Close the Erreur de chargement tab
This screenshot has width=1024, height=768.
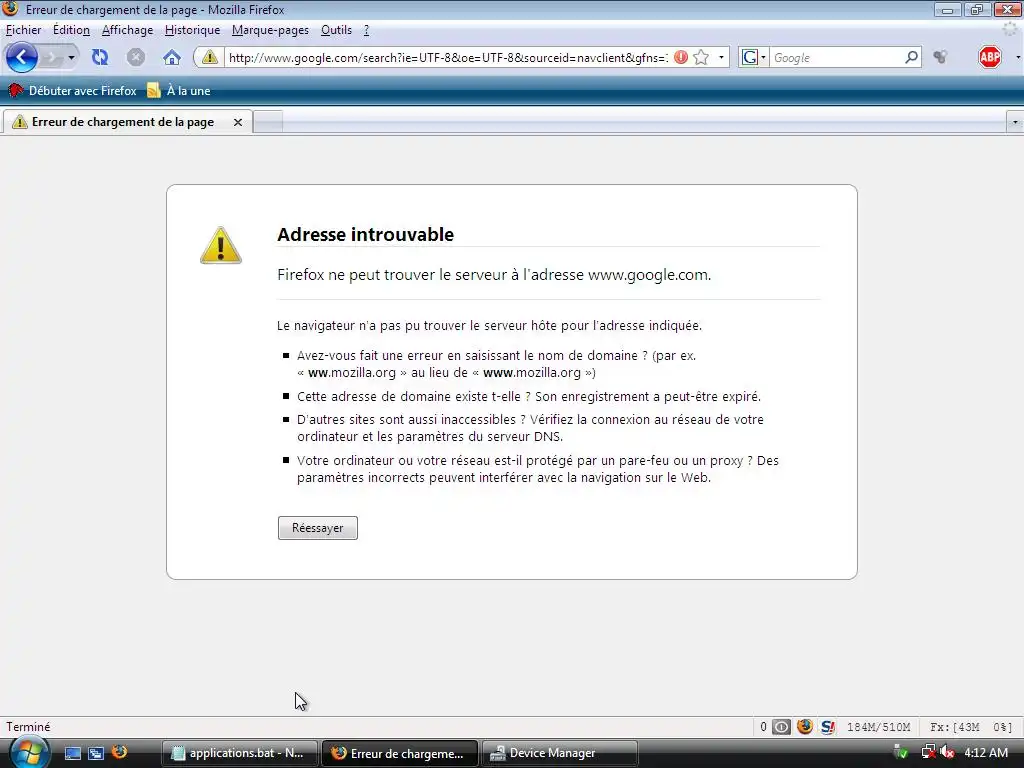click(x=238, y=122)
